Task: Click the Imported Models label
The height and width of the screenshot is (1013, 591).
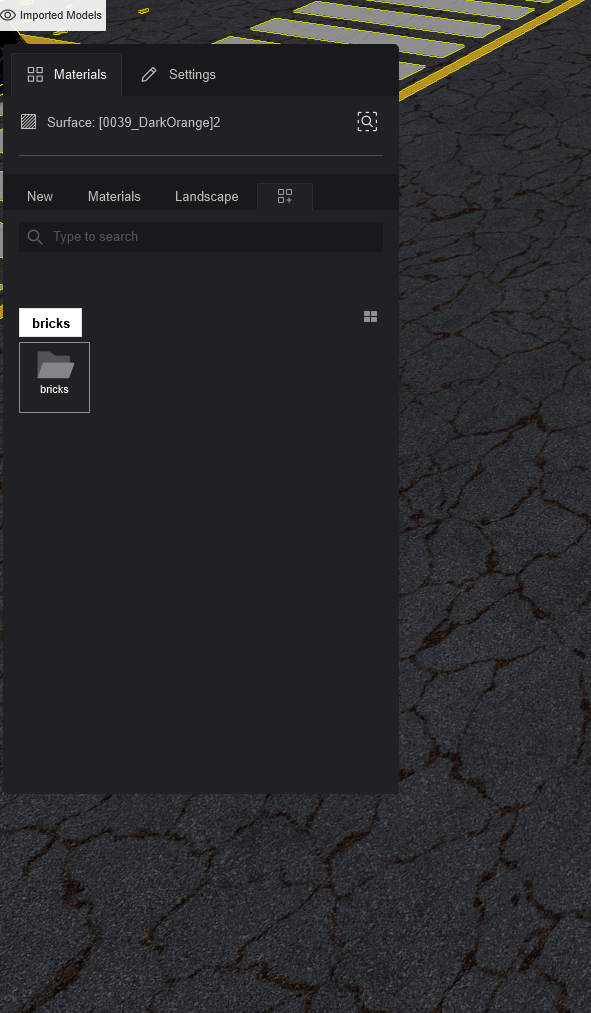Action: click(61, 15)
